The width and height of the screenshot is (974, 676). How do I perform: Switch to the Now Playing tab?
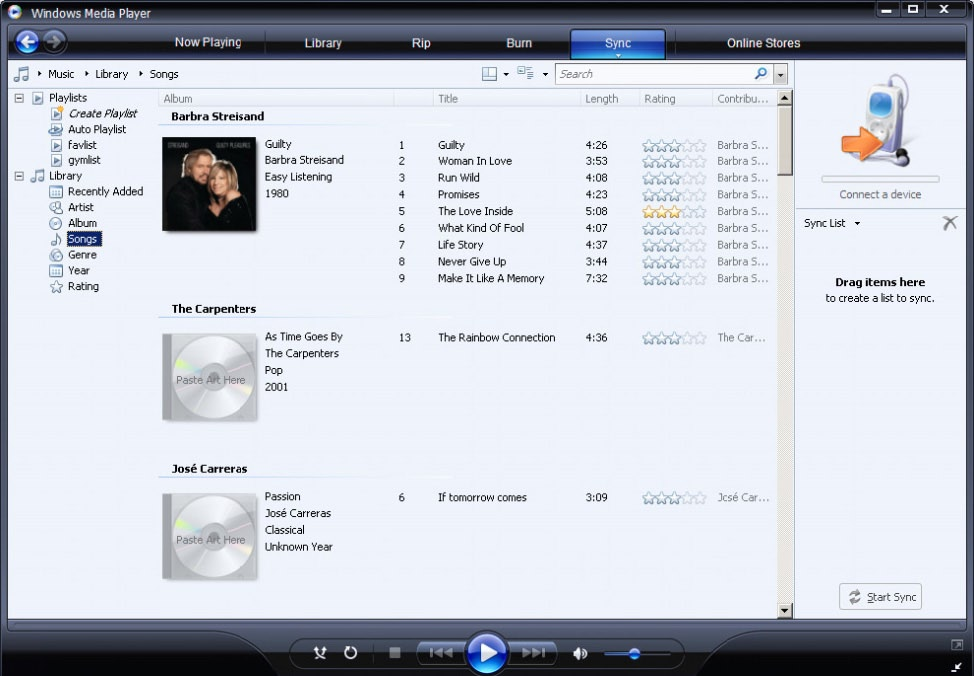207,42
